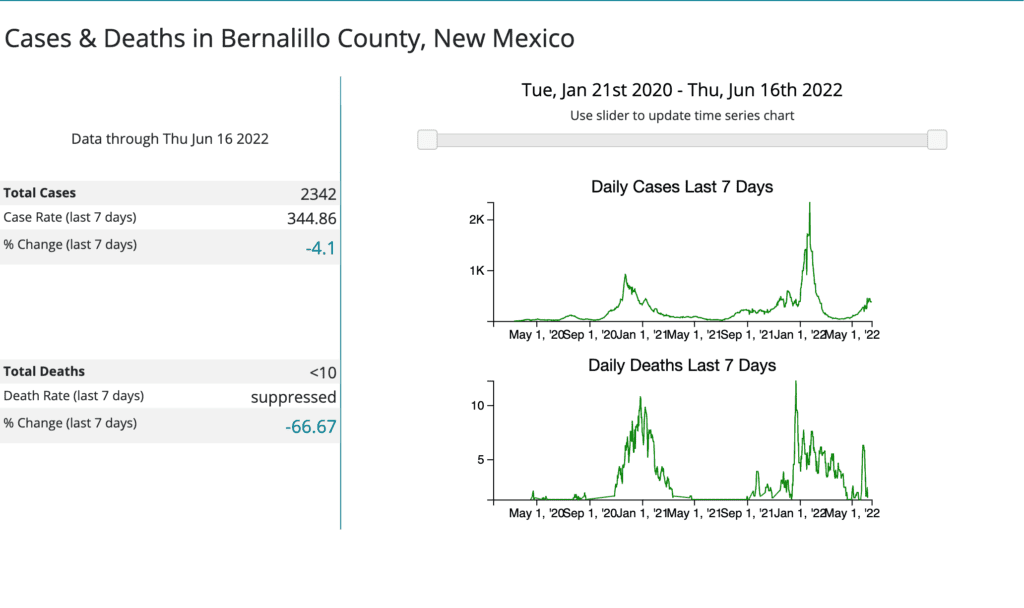Click the -66.67 percent change value
This screenshot has height=608, width=1024.
point(311,427)
